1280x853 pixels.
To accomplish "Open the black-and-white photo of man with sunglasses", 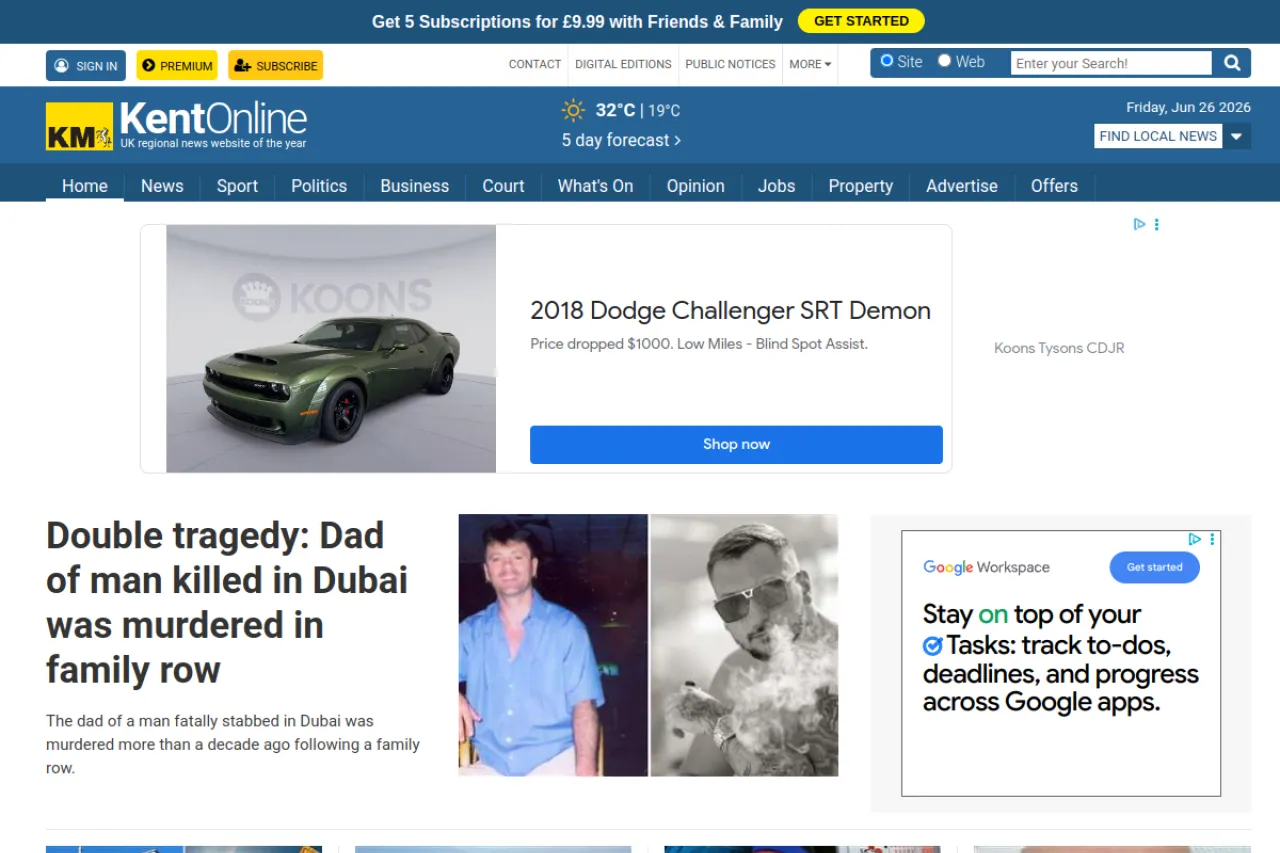I will [x=745, y=645].
